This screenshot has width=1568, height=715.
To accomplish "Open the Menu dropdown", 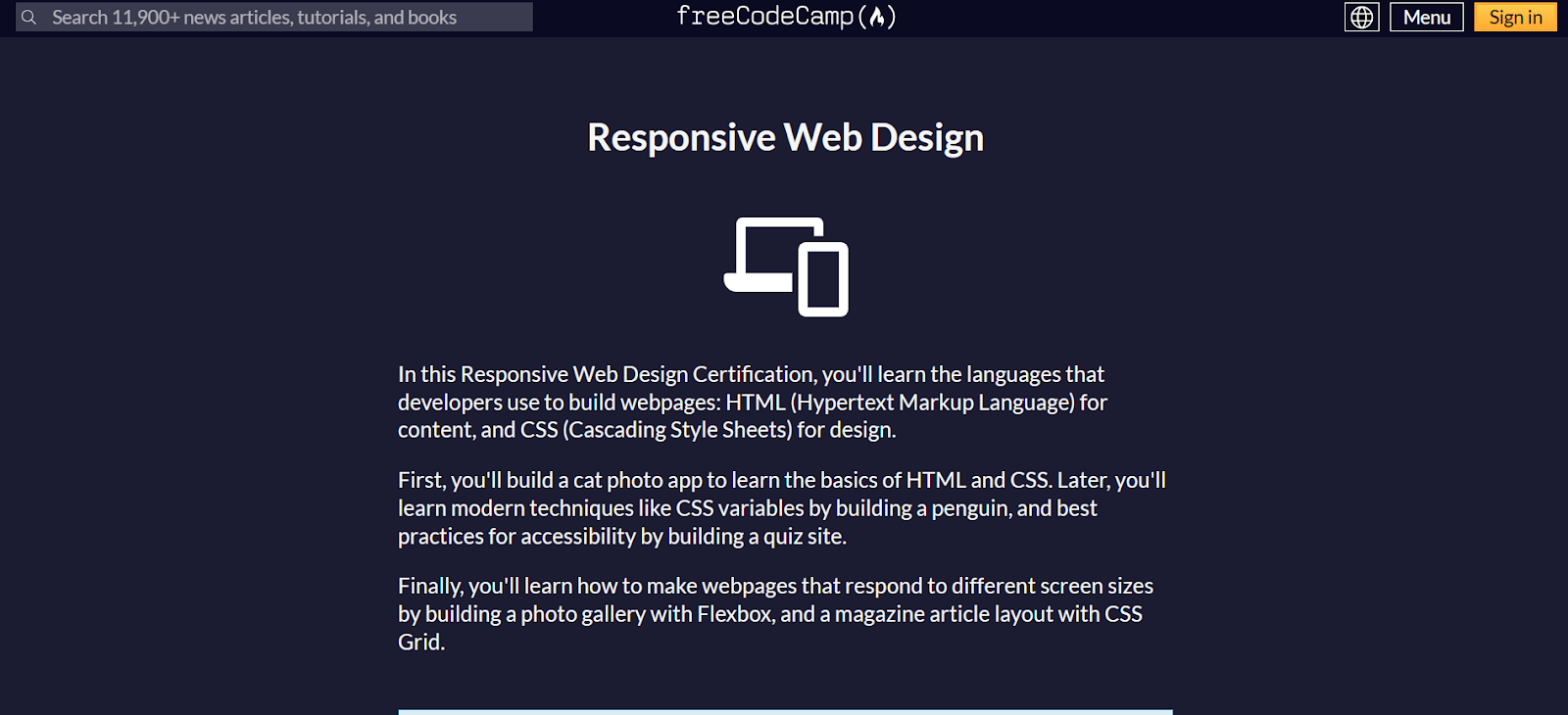I will pos(1426,18).
